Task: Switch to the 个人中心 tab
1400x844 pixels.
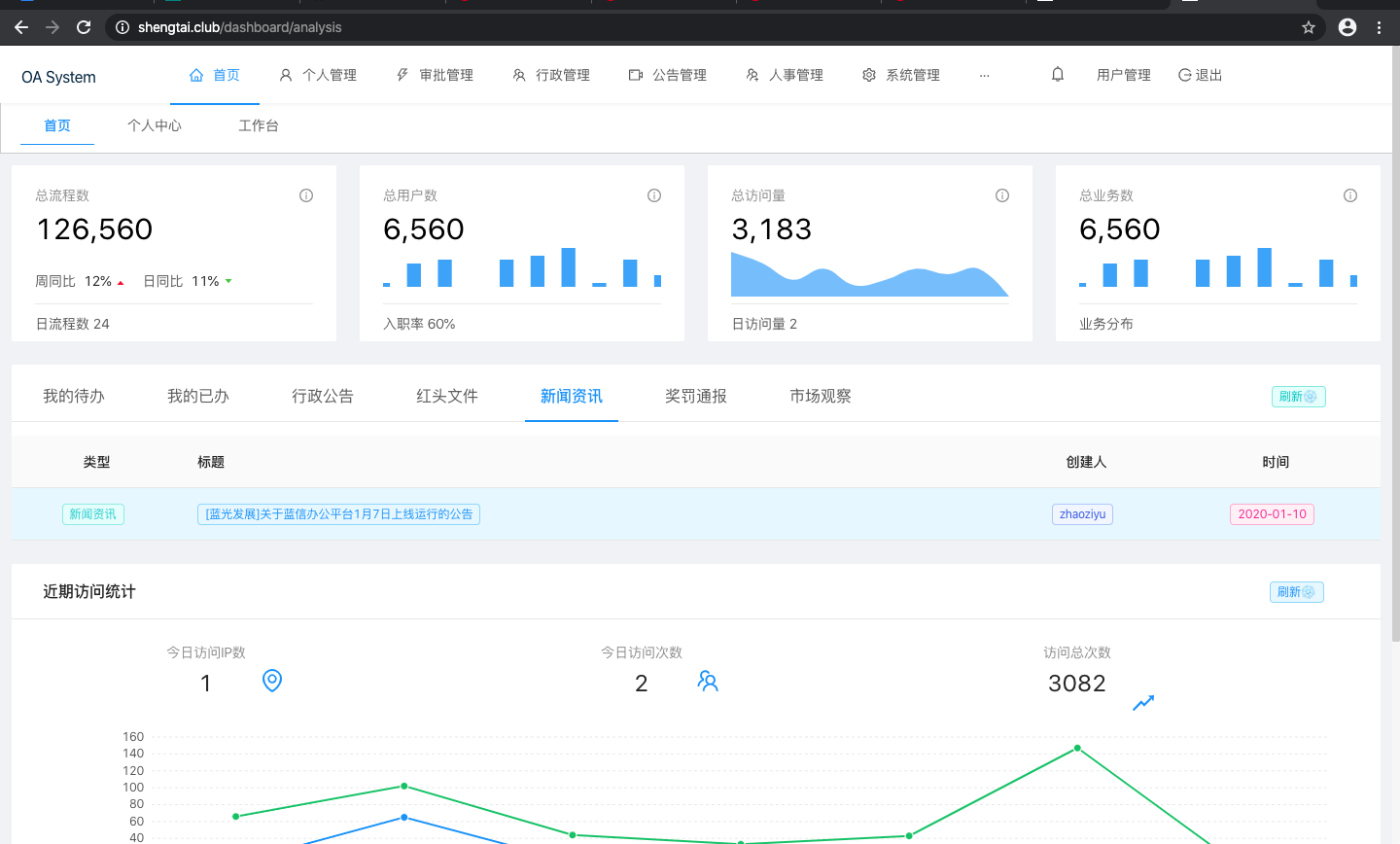Action: click(155, 124)
